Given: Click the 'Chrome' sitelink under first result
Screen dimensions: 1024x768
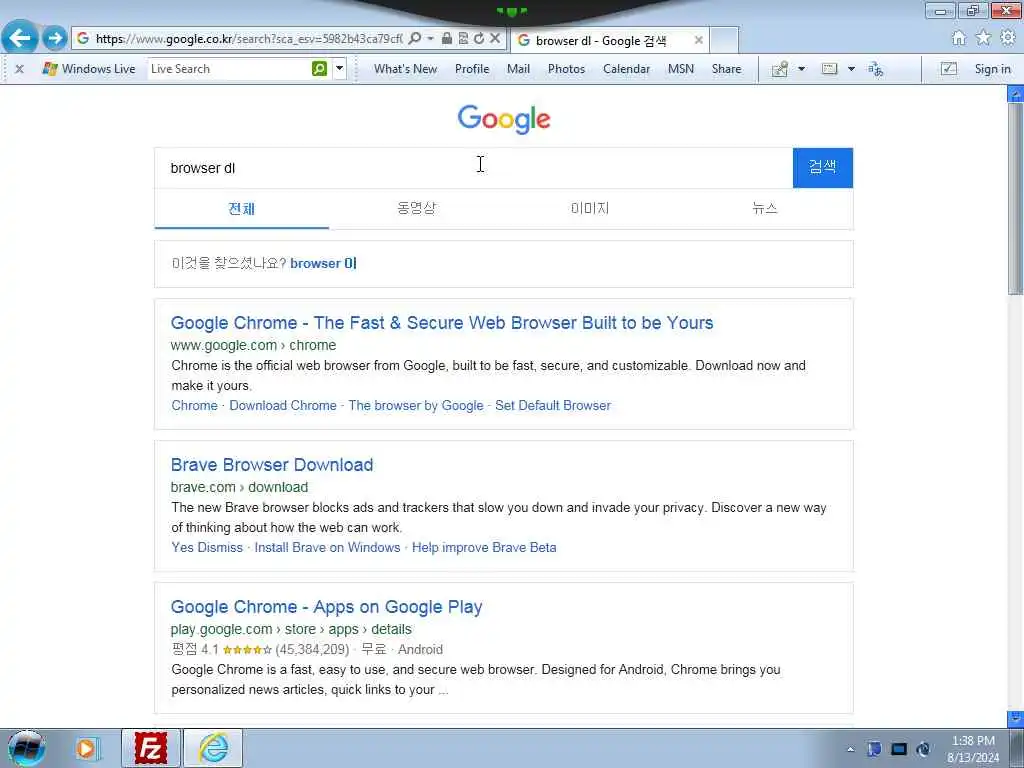Looking at the screenshot, I should click(x=194, y=406).
